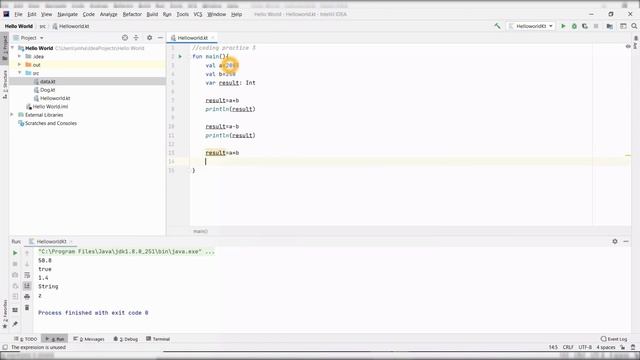Collapse the Hello World project root
The height and width of the screenshot is (360, 640).
coord(13,48)
